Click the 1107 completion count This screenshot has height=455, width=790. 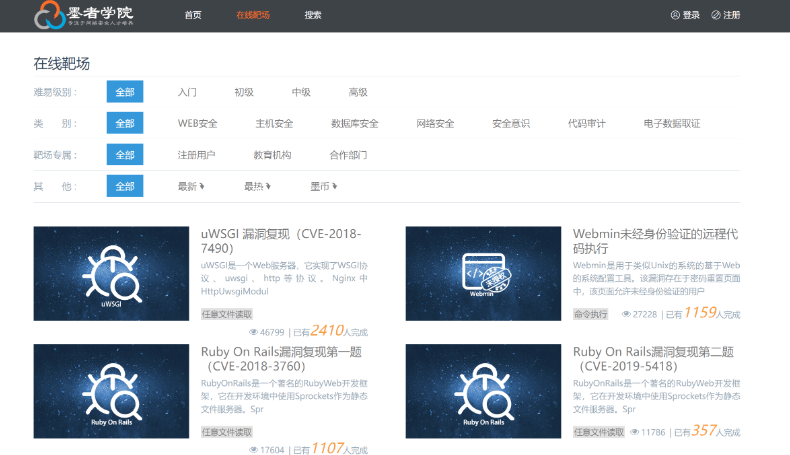pyautogui.click(x=327, y=448)
